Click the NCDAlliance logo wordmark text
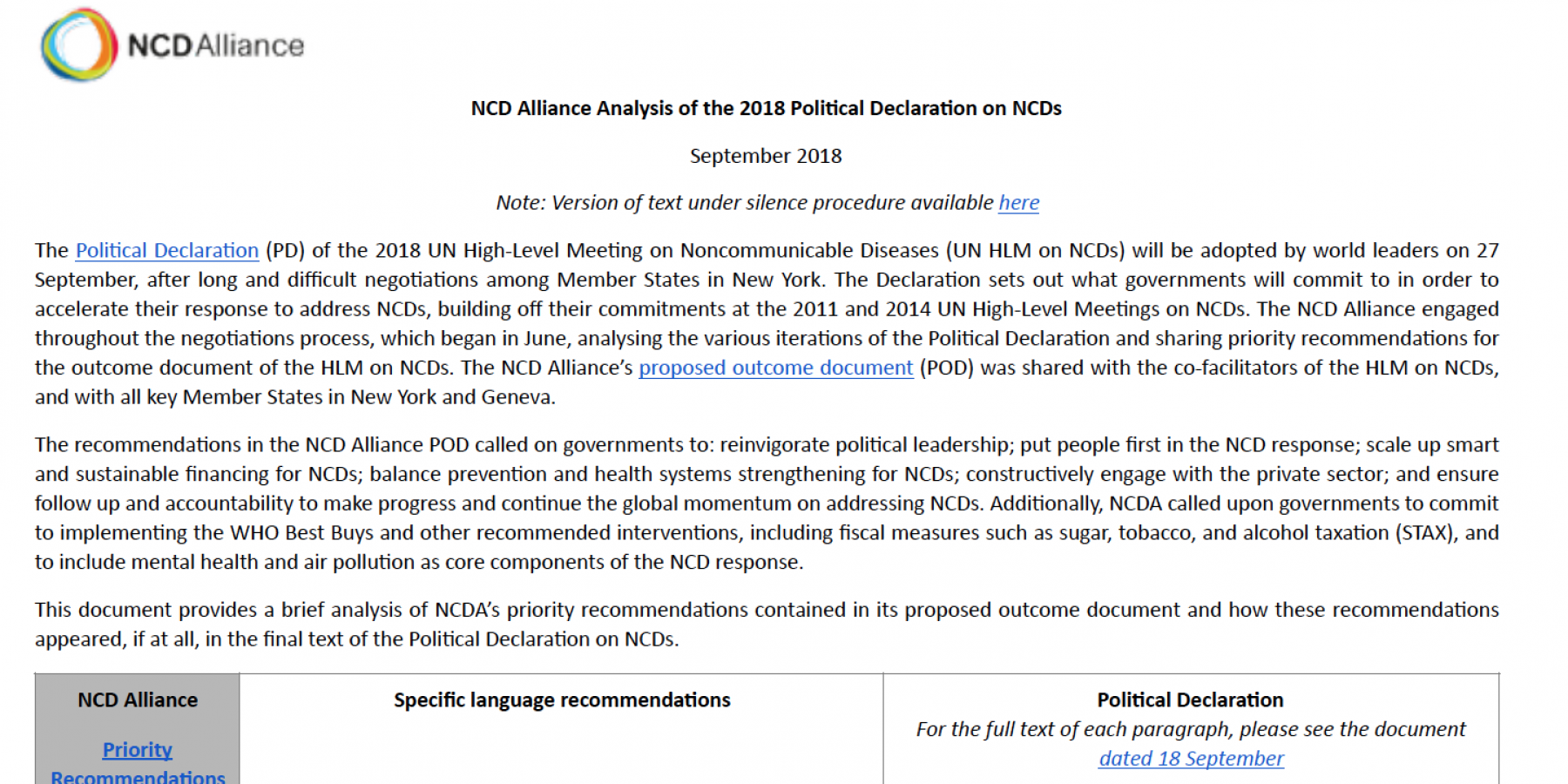 point(215,45)
